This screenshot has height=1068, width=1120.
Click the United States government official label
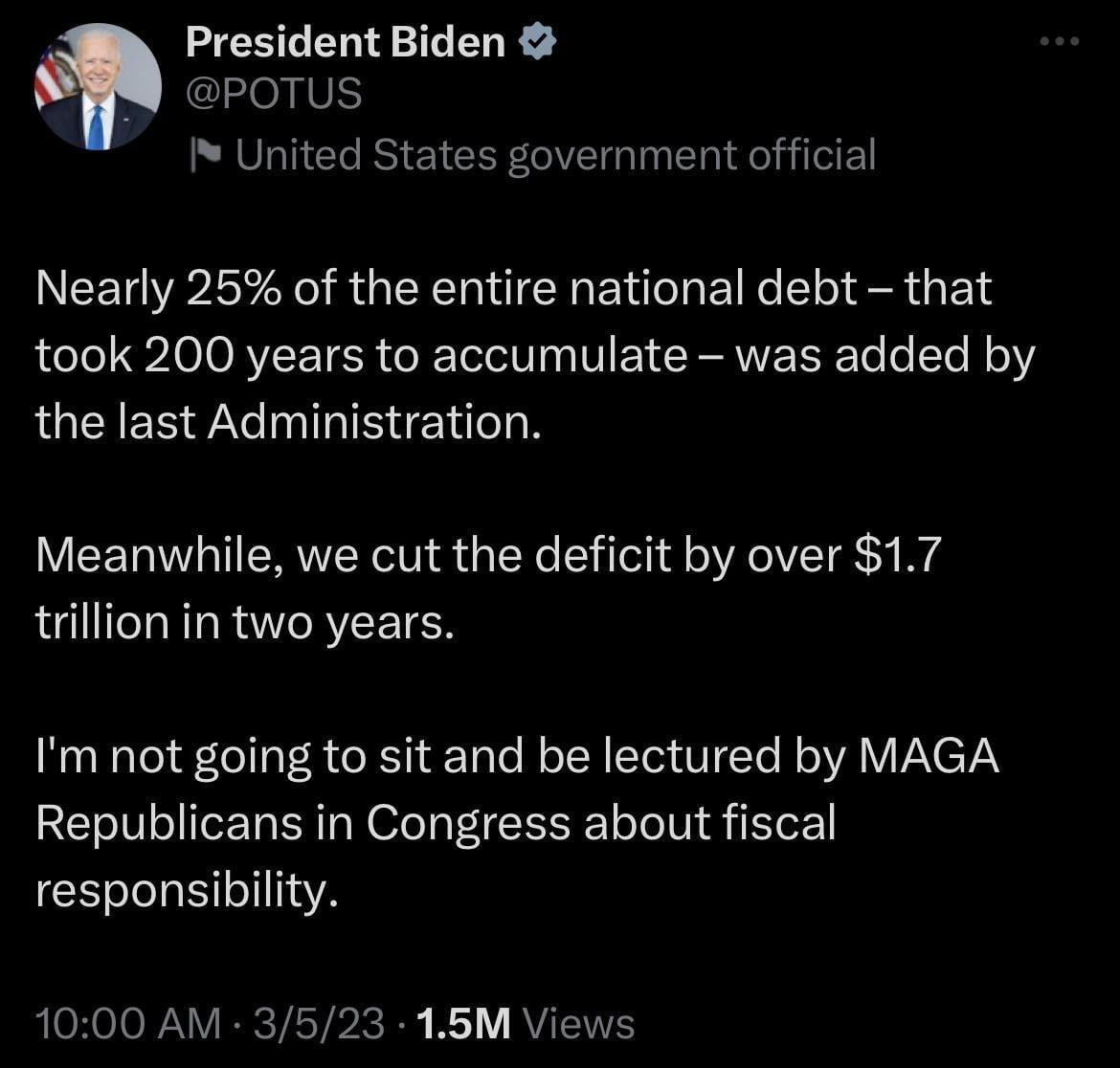(555, 154)
